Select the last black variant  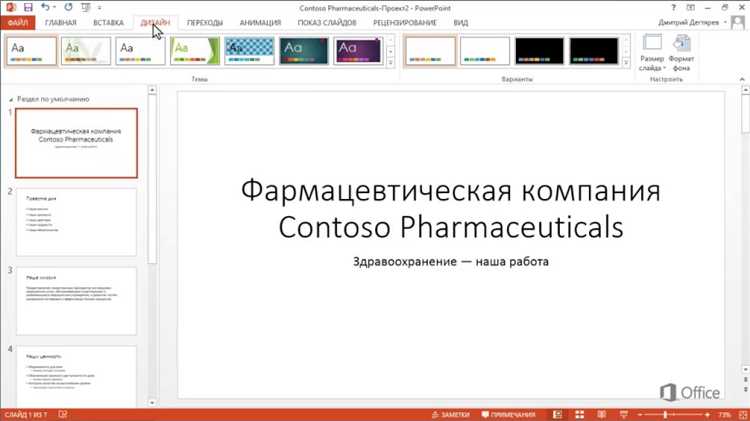pyautogui.click(x=594, y=51)
